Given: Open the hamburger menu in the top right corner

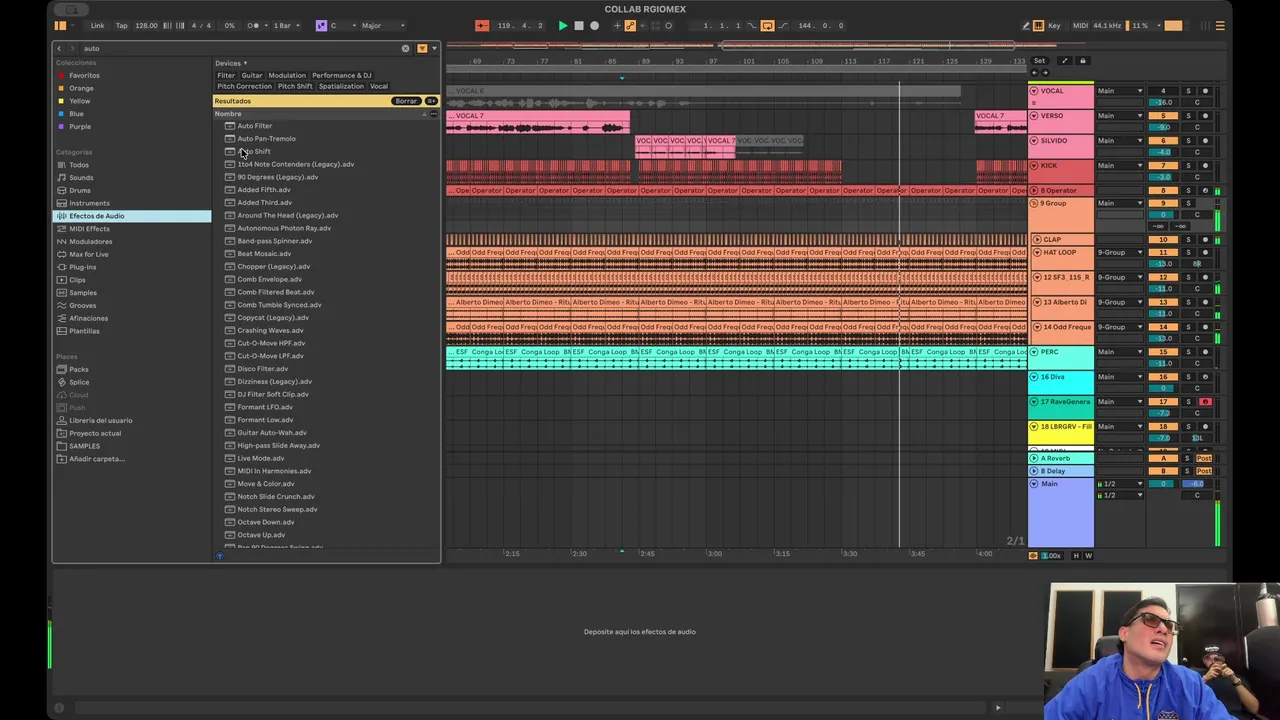Looking at the screenshot, I should click(1220, 25).
